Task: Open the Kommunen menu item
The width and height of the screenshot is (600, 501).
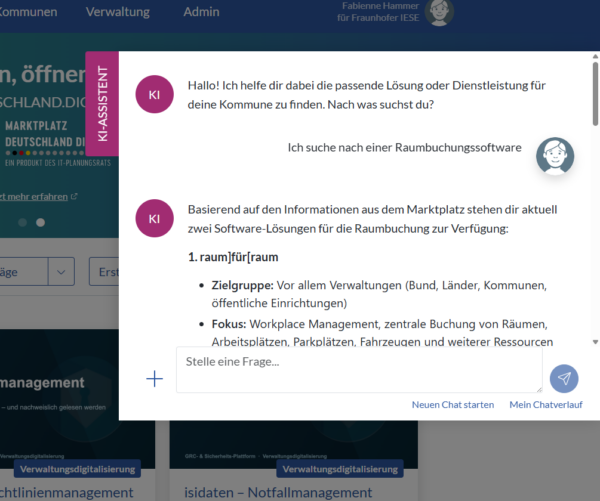Action: point(28,12)
